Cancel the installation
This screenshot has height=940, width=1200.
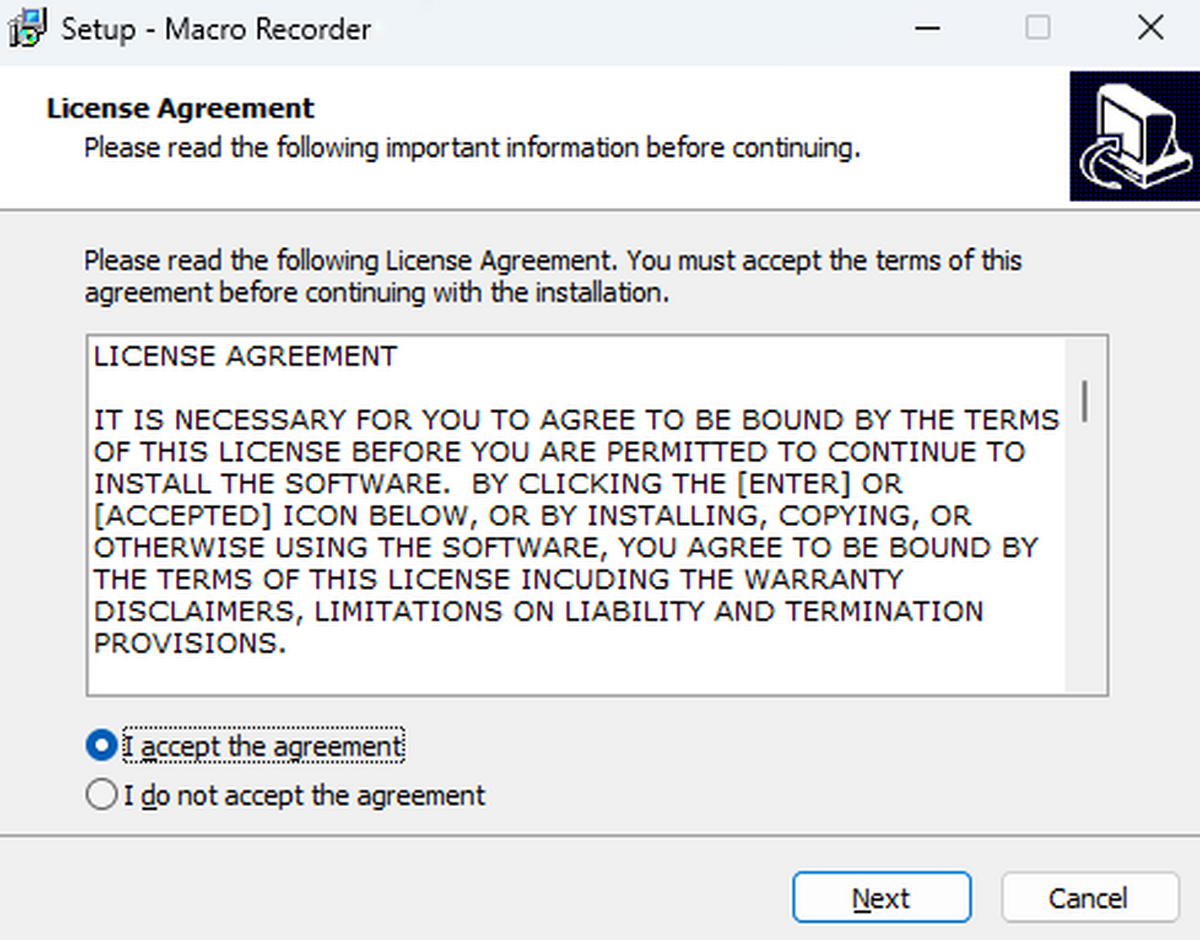click(1088, 898)
